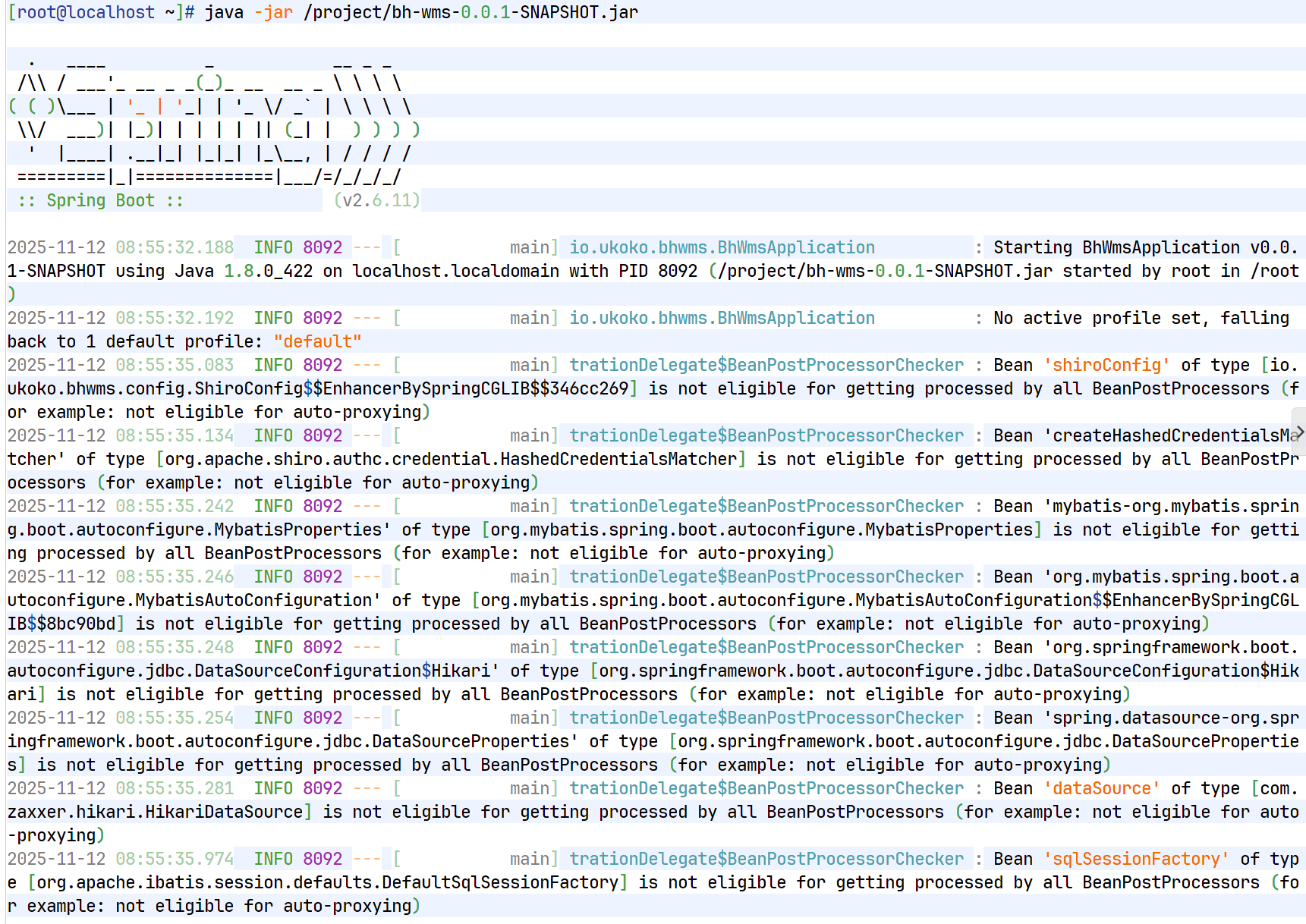This screenshot has height=924, width=1306.
Task: Click first io.ukoko.bhwms.BhWmsApplication logger name
Action: coord(722,247)
